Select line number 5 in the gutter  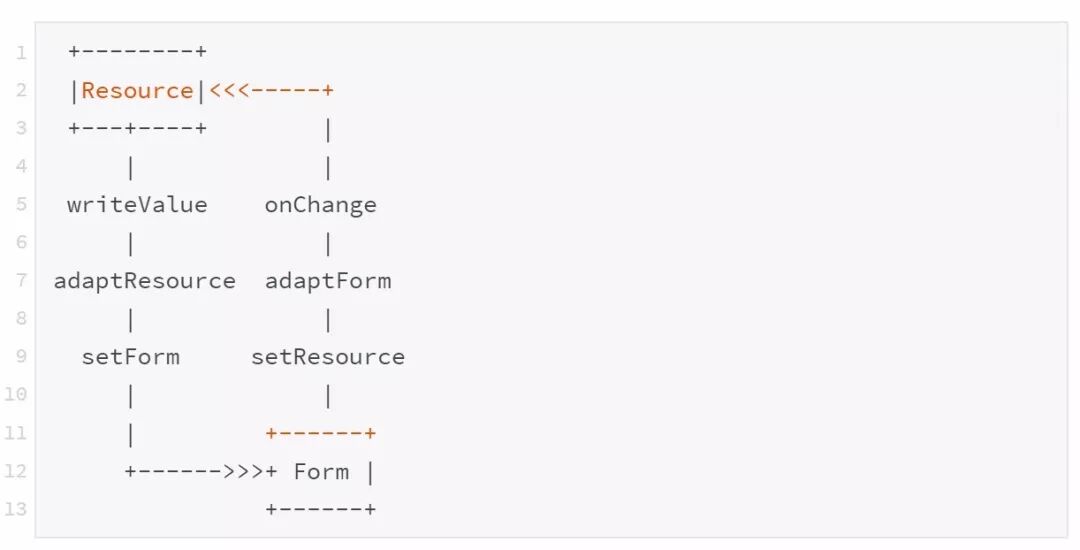coord(22,205)
